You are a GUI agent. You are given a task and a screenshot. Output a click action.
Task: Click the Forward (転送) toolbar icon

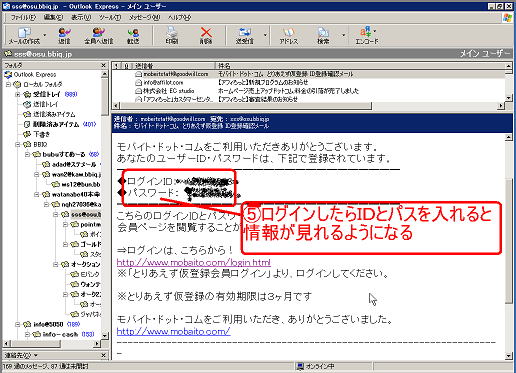point(133,36)
